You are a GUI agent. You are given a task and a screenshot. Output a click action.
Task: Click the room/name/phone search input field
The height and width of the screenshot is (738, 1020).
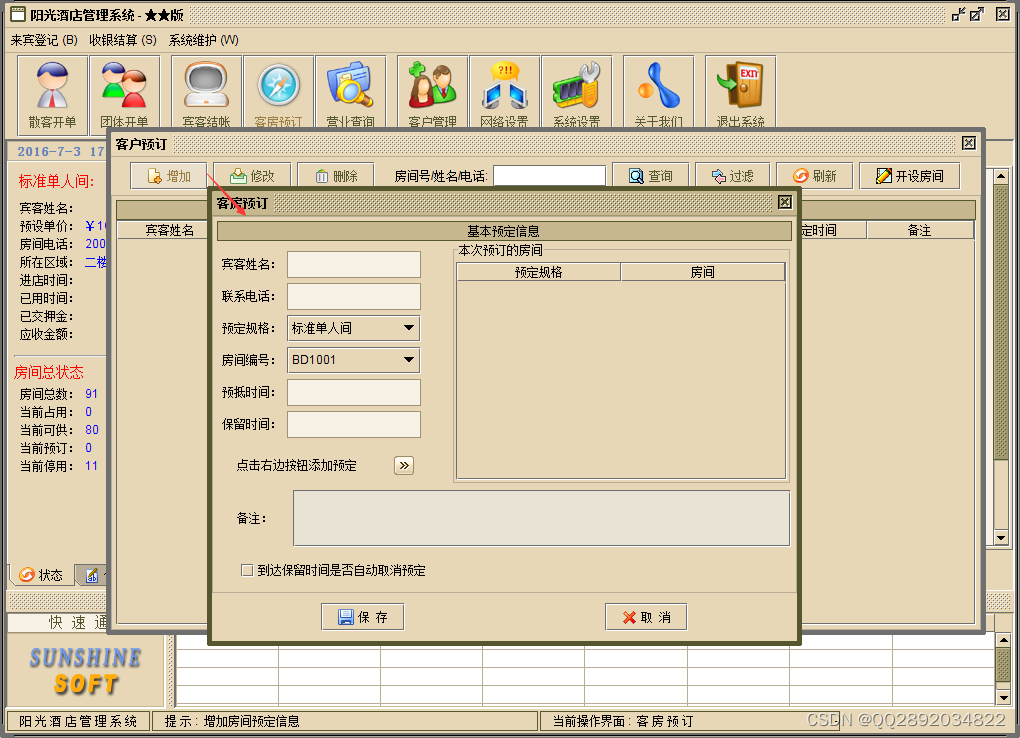tap(547, 174)
